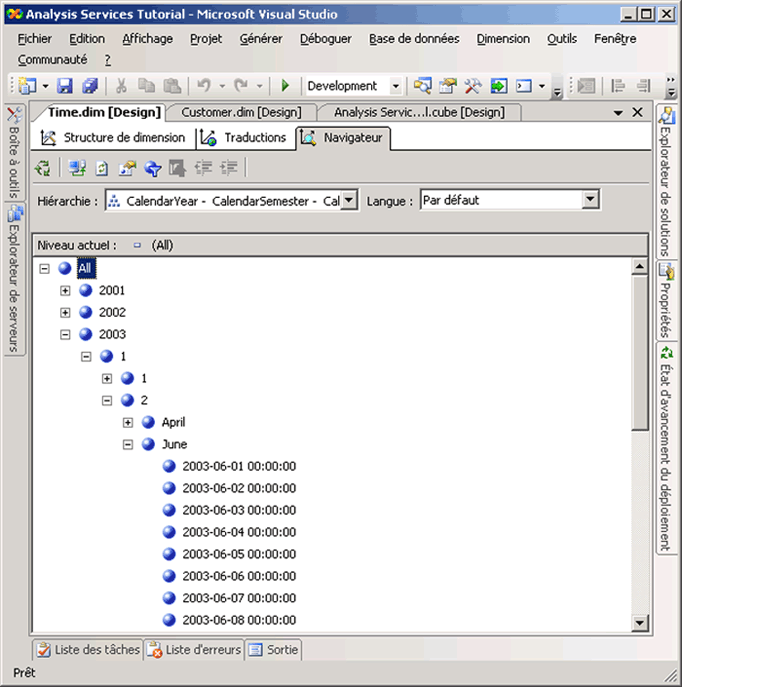Click the Save All icon

[x=90, y=86]
